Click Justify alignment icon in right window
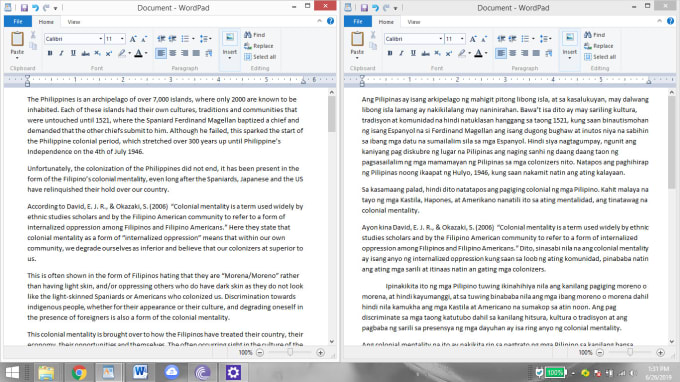Screen dimensions: 680x382 (536, 53)
